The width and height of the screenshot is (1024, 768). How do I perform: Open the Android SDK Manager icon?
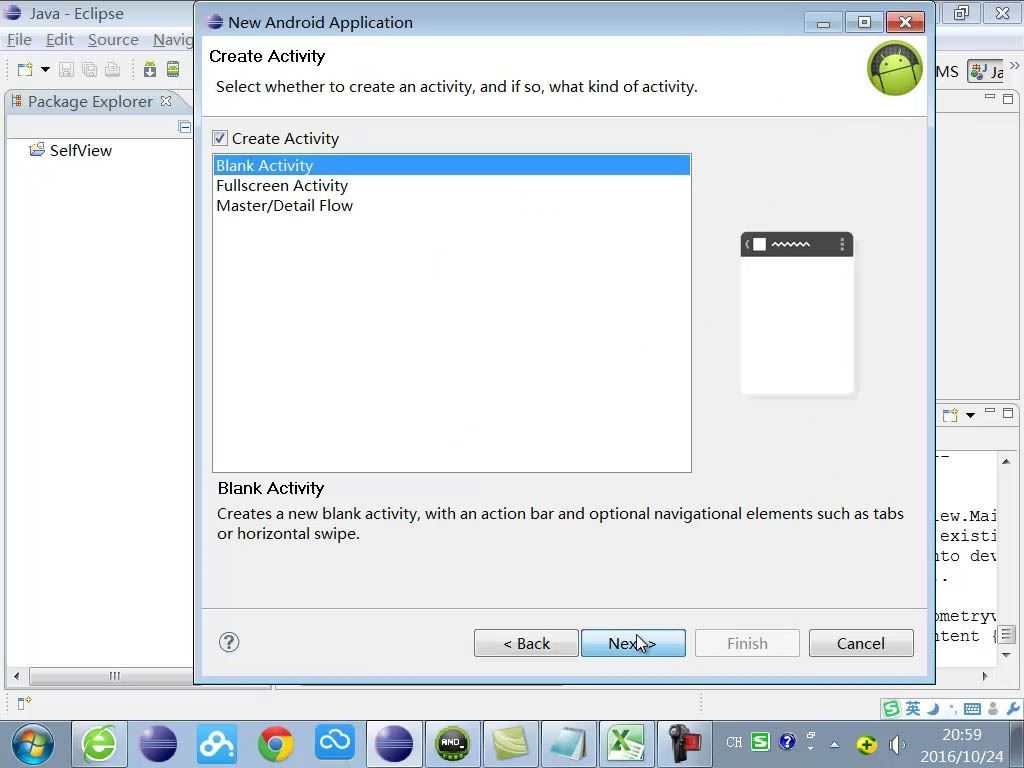pyautogui.click(x=150, y=69)
